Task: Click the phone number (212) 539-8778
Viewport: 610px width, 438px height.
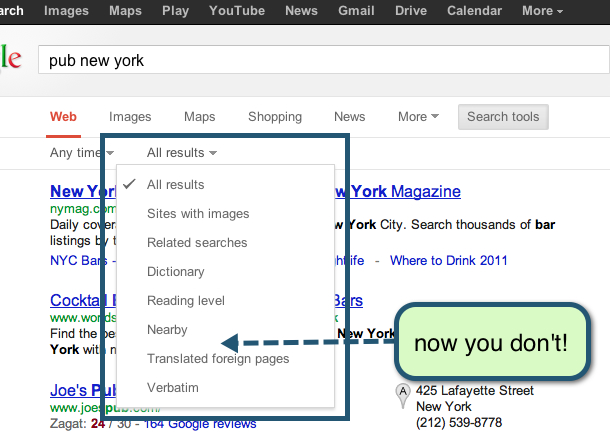Action: click(x=459, y=422)
